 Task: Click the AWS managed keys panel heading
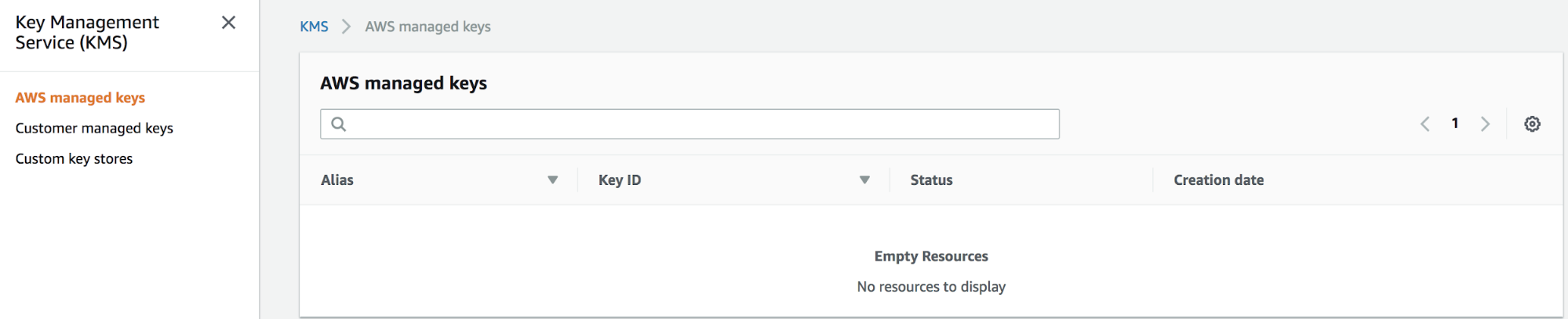click(403, 83)
